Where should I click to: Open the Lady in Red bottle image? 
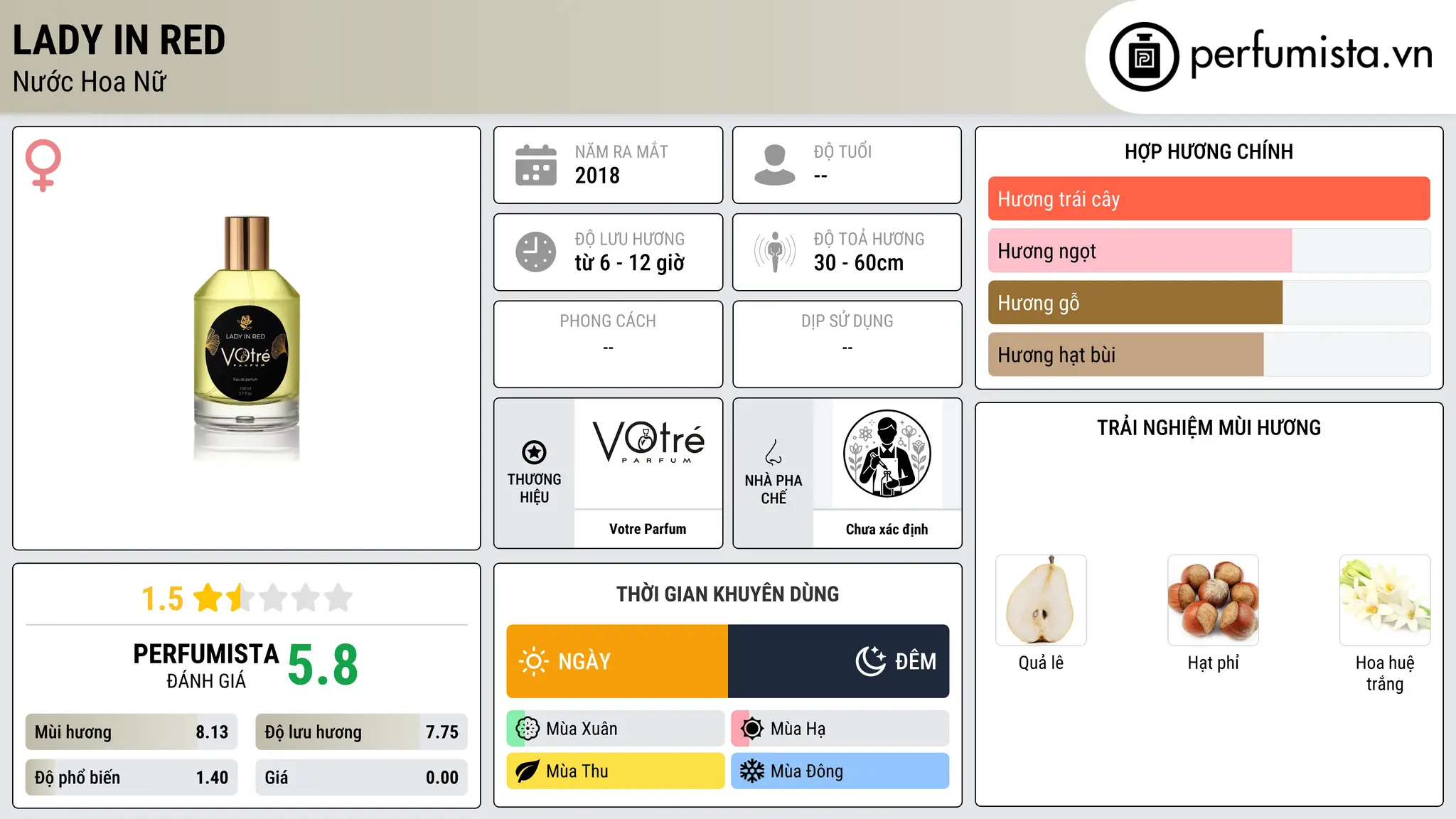tap(247, 338)
